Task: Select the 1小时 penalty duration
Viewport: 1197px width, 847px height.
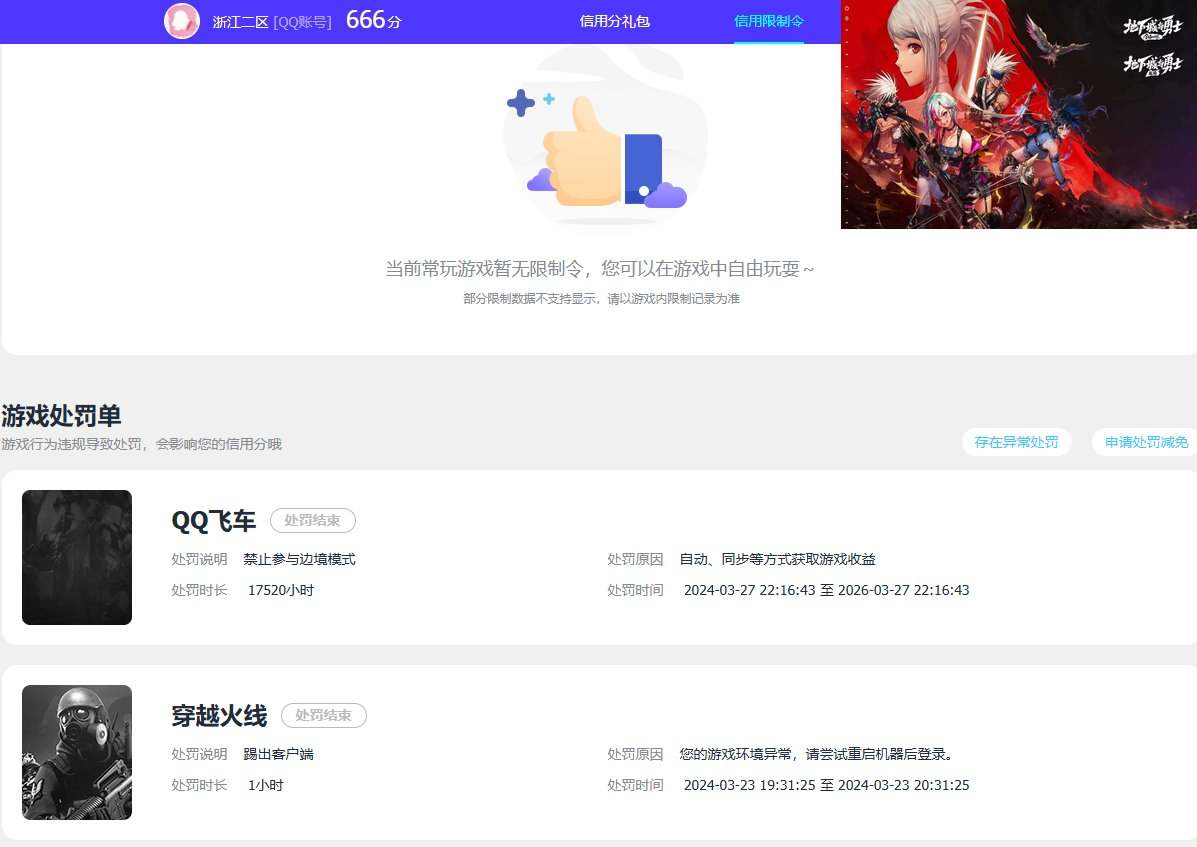Action: point(266,785)
